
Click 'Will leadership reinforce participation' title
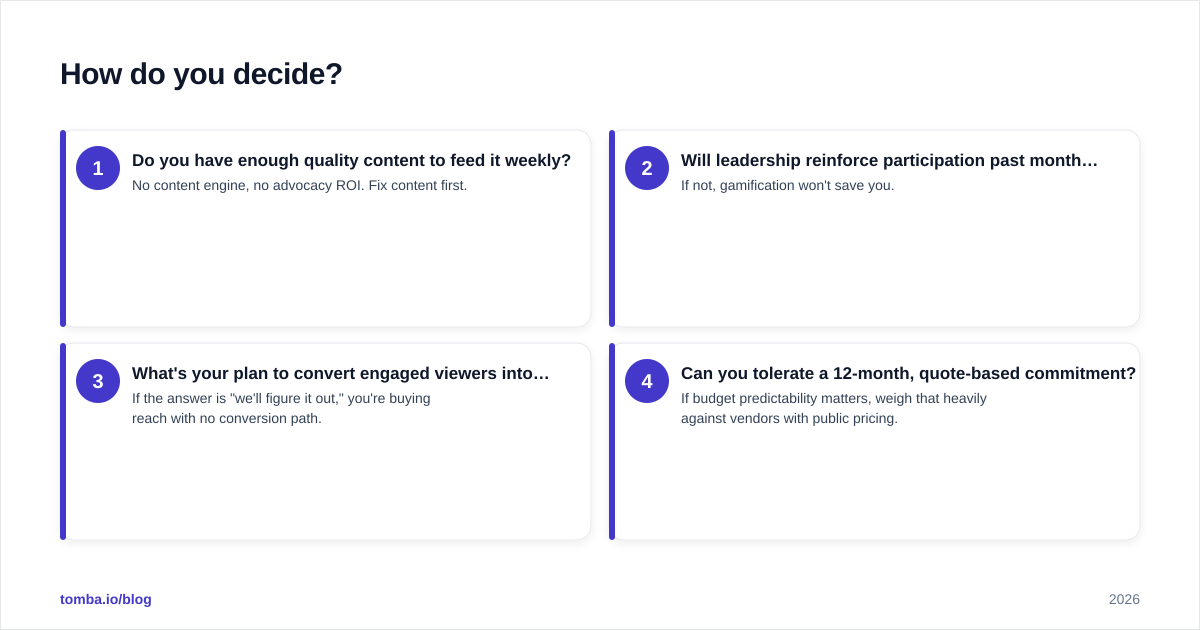click(x=889, y=160)
